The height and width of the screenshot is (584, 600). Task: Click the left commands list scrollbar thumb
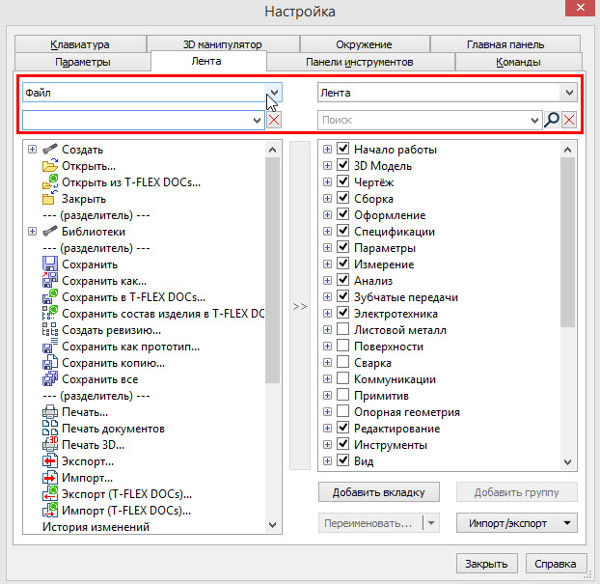pos(272,270)
